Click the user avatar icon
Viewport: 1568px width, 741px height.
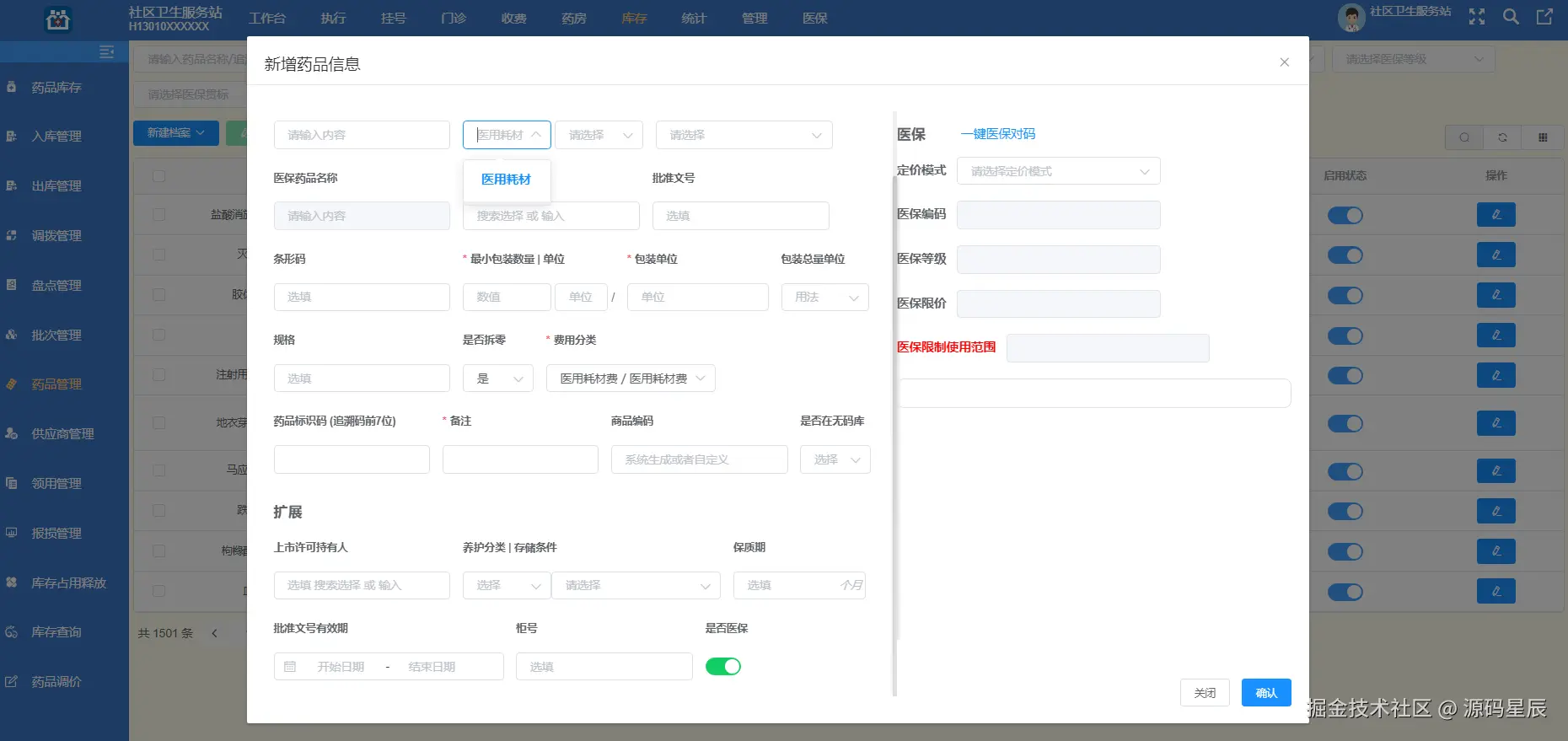pyautogui.click(x=1351, y=18)
